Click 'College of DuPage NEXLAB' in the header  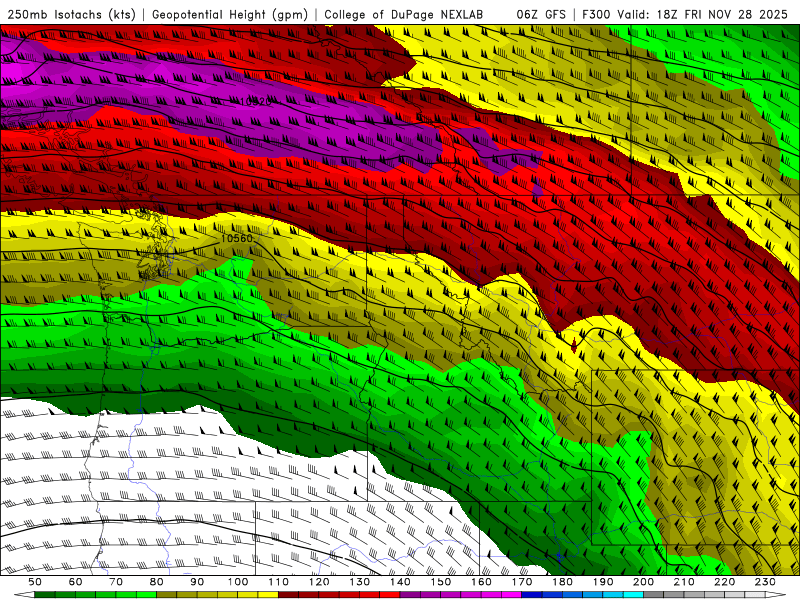point(404,15)
